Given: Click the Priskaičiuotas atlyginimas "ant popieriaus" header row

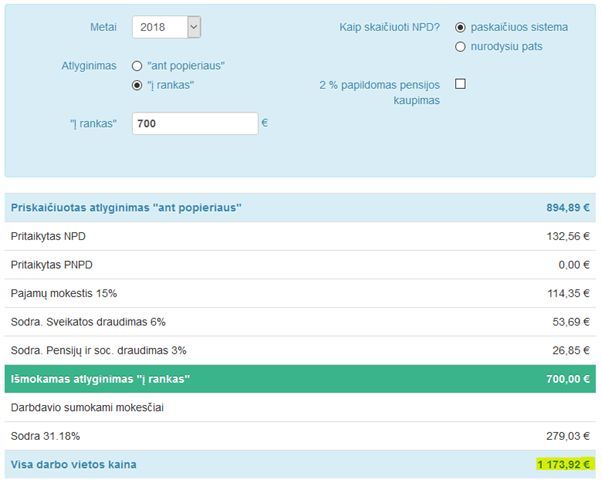Looking at the screenshot, I should tap(126, 208).
